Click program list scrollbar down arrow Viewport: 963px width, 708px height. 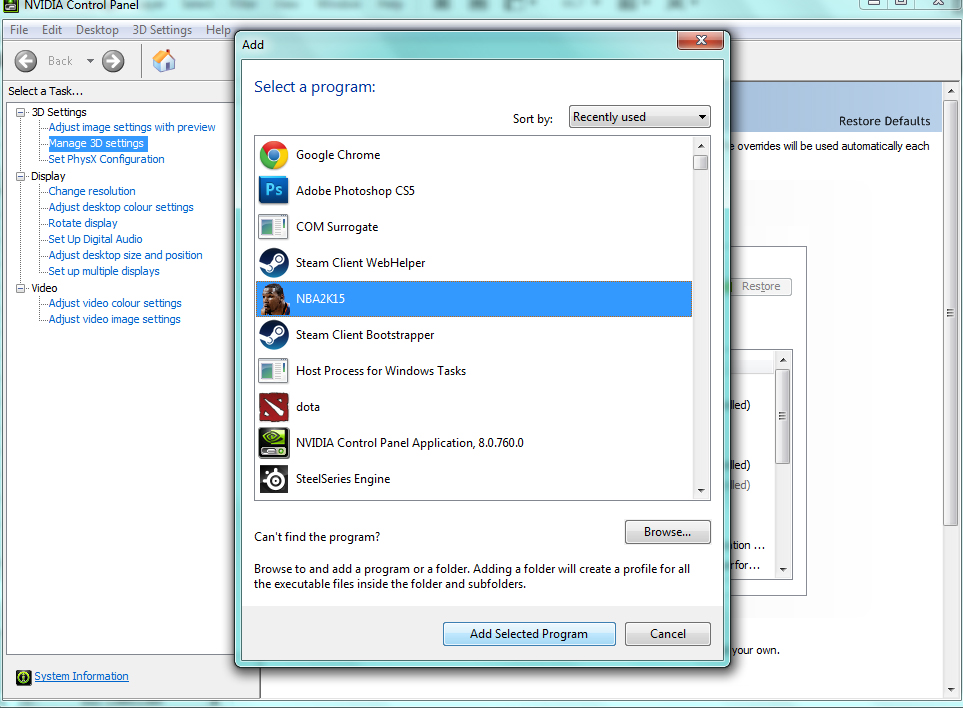pos(701,491)
